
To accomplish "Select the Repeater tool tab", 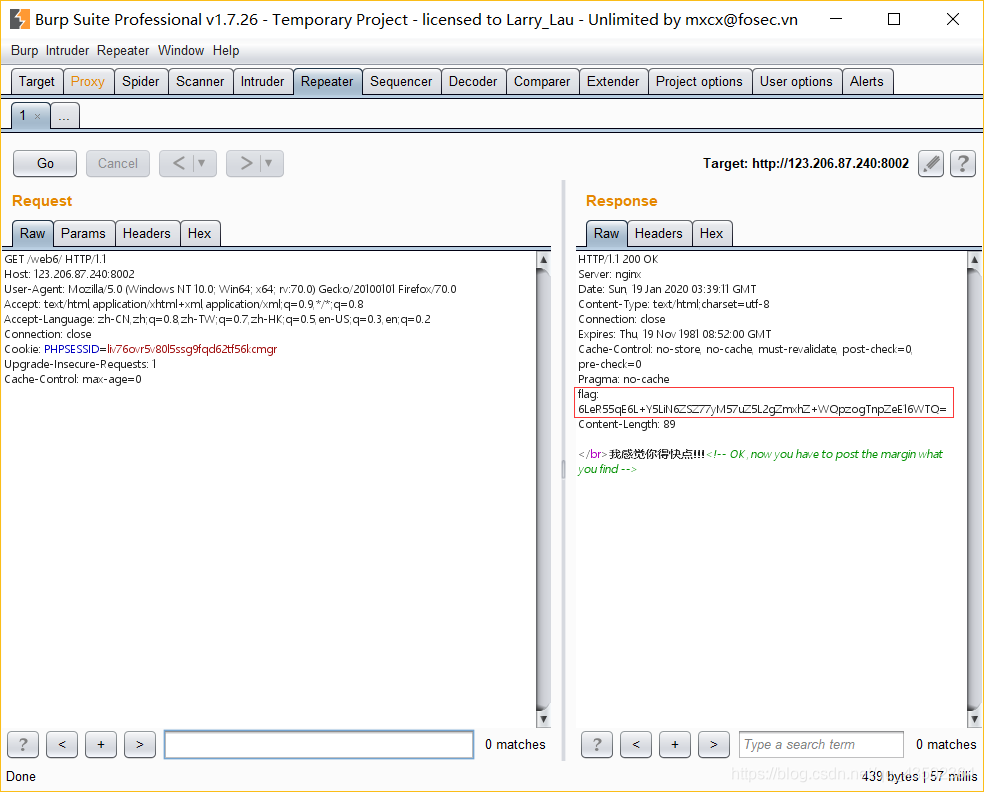I will [327, 82].
